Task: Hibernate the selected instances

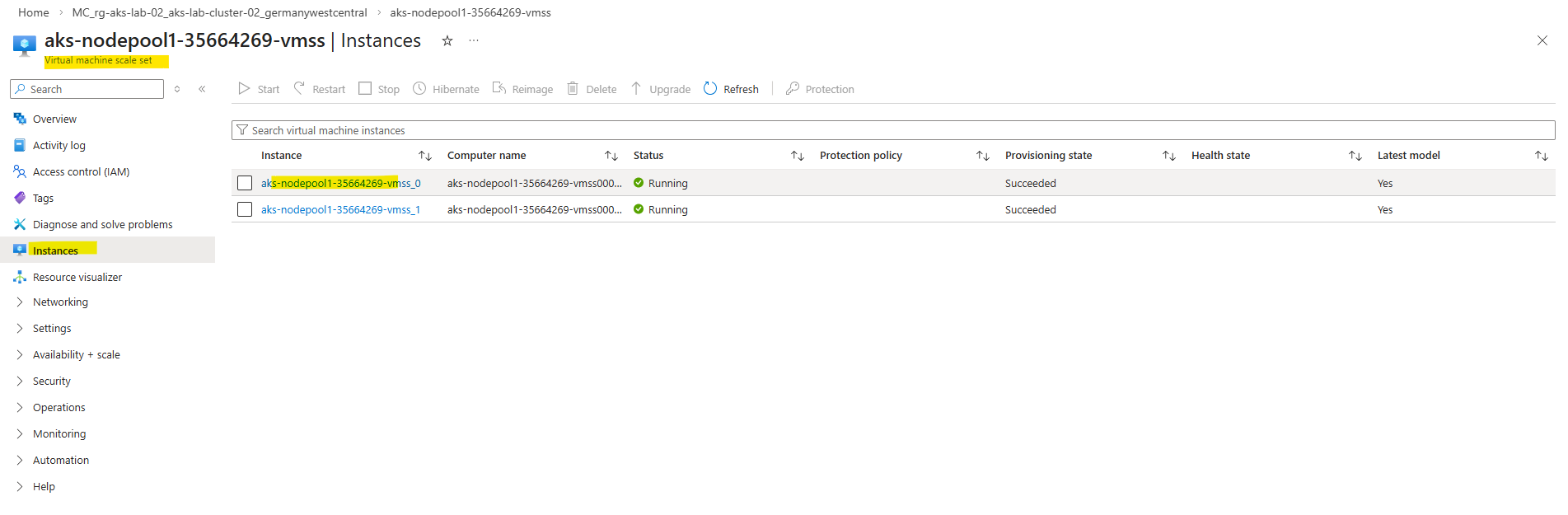Action: pos(446,89)
